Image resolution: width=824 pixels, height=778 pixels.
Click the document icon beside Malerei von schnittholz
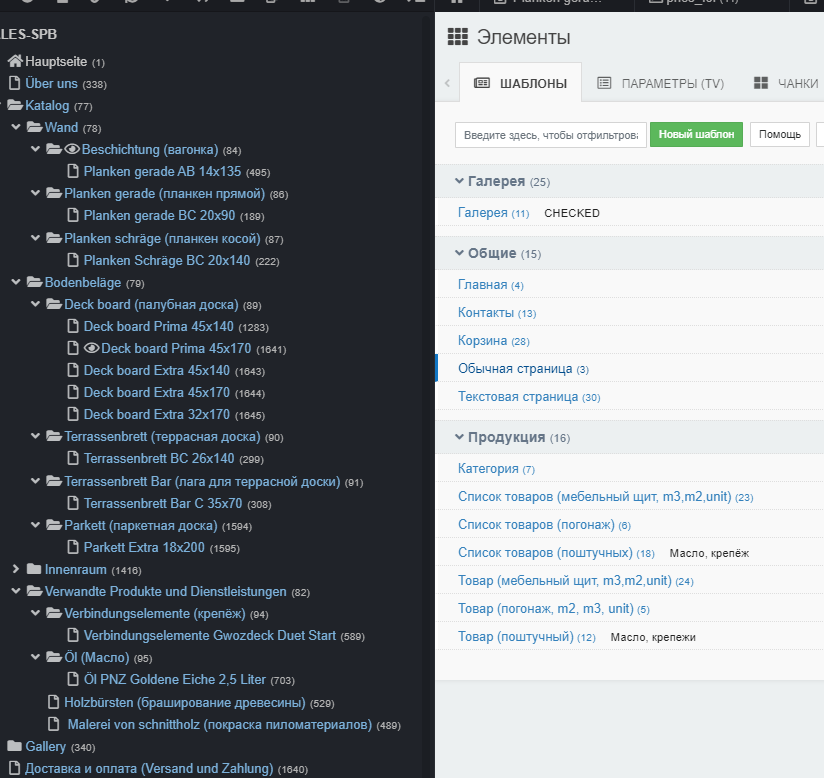(54, 724)
